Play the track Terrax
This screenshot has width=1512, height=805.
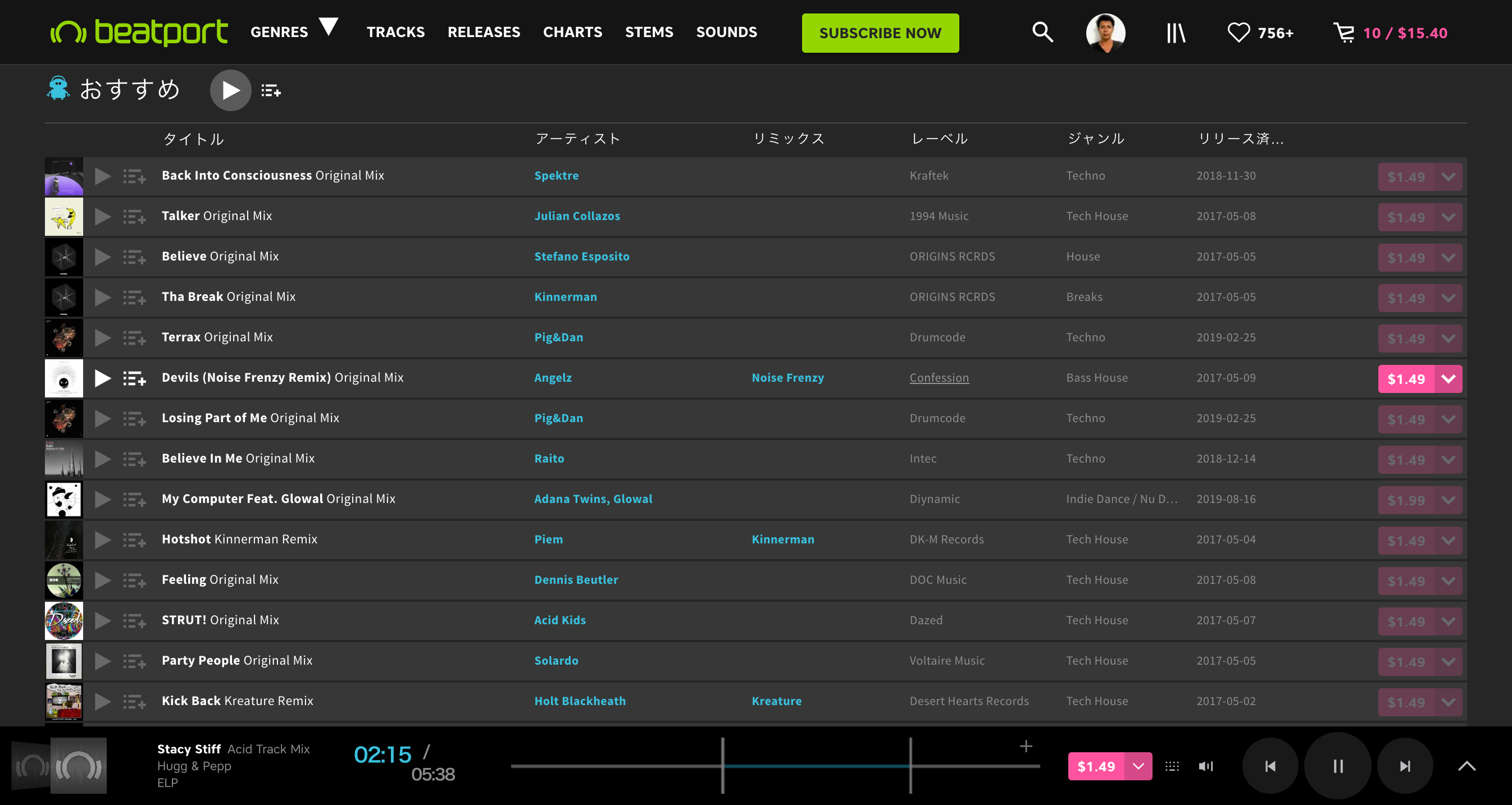point(103,338)
